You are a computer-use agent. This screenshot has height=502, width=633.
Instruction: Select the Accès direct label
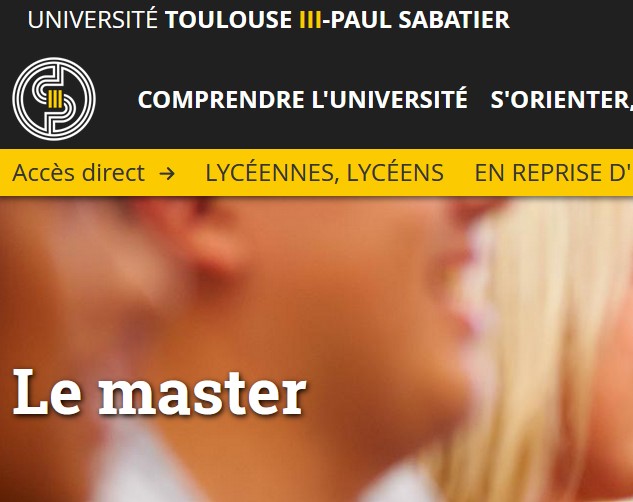[x=78, y=173]
